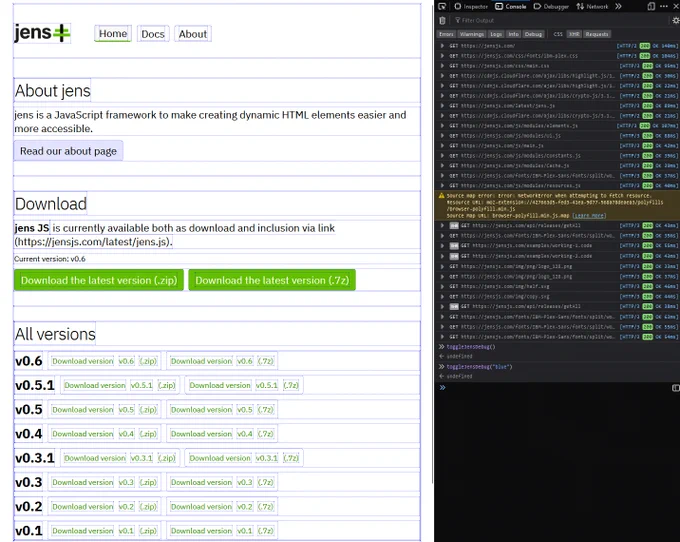Click the Read our about page button
The image size is (680, 542).
[68, 151]
